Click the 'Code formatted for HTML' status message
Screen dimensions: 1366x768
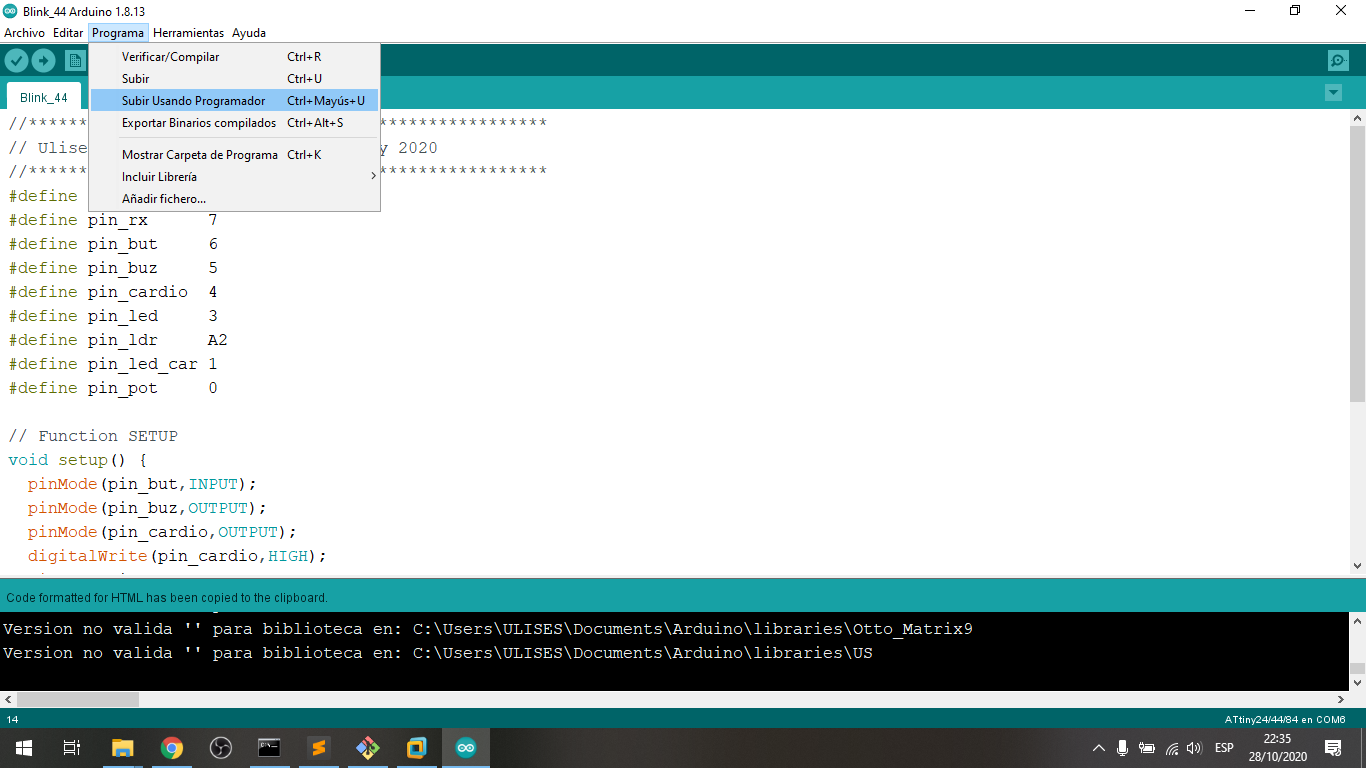(x=167, y=598)
